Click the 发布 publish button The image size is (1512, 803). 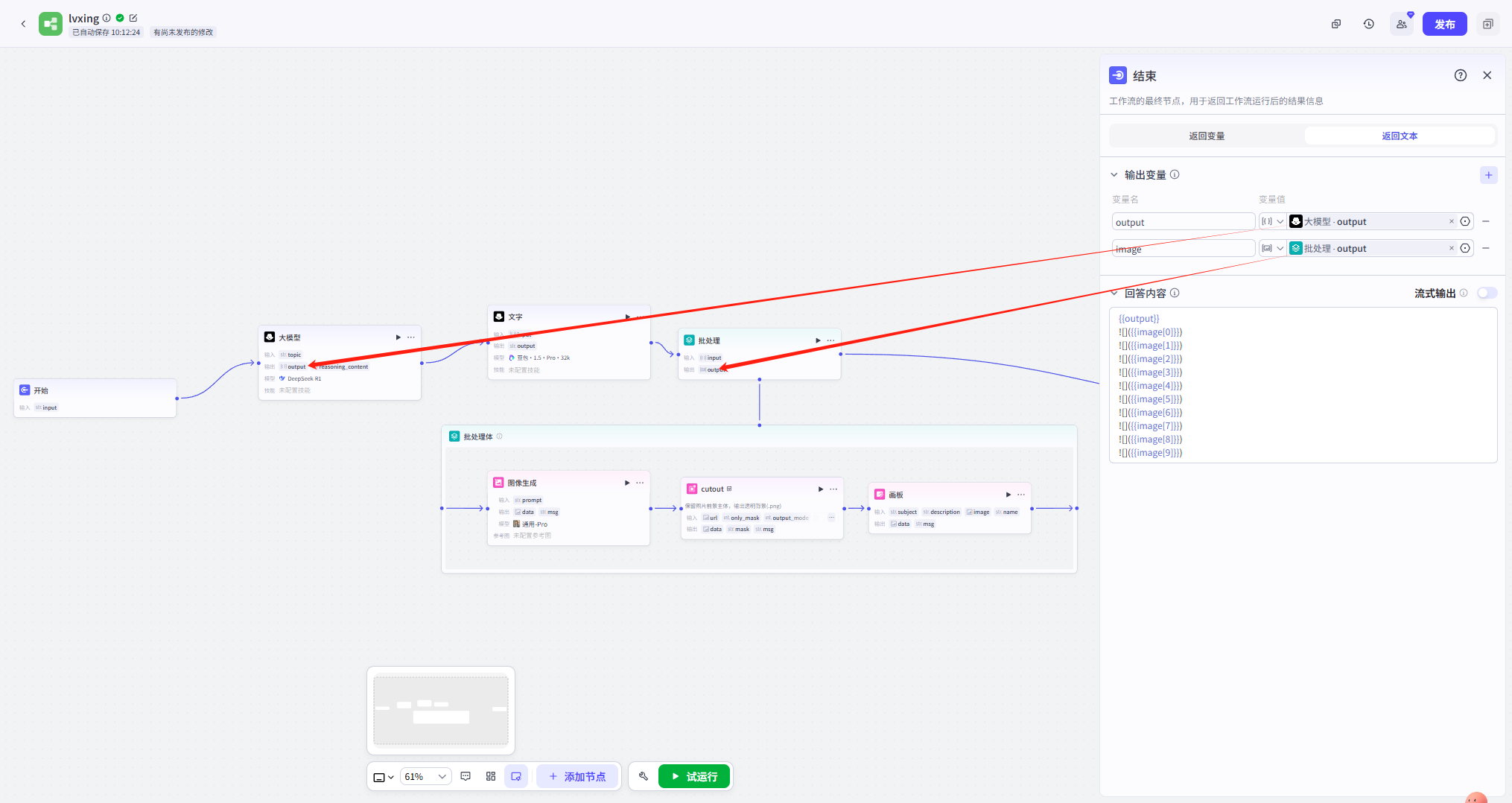1444,24
